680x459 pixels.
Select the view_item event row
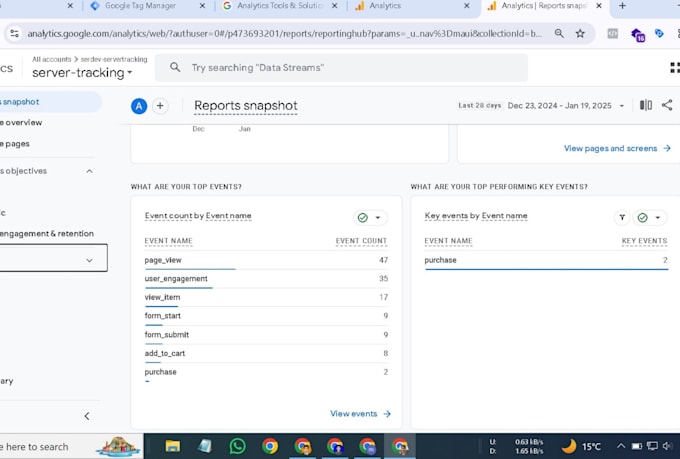pos(266,297)
